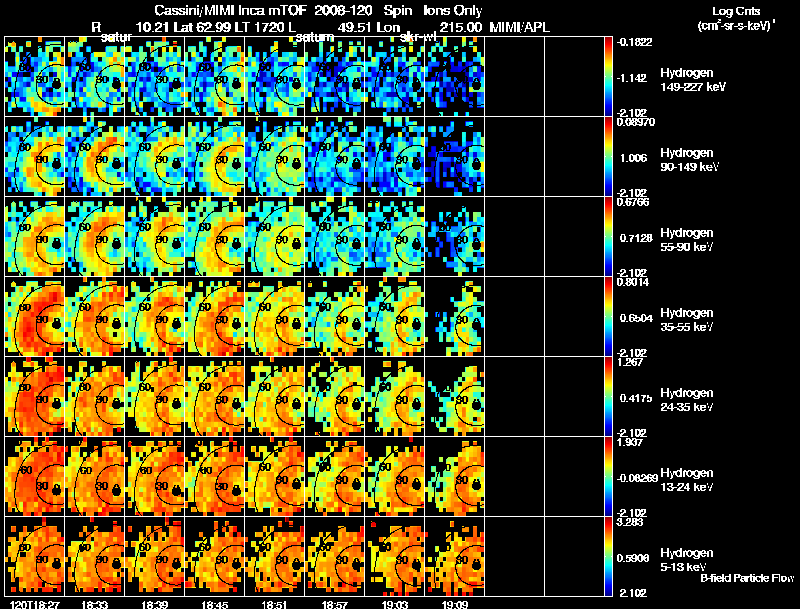
Task: Click the color bar for Hydrogen 90-149 keV
Action: (608, 157)
